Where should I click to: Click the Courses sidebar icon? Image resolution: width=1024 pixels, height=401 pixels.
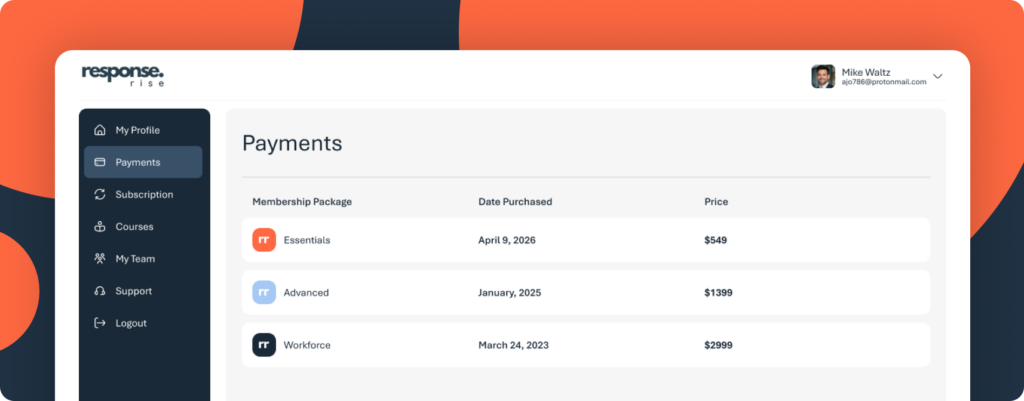point(100,227)
